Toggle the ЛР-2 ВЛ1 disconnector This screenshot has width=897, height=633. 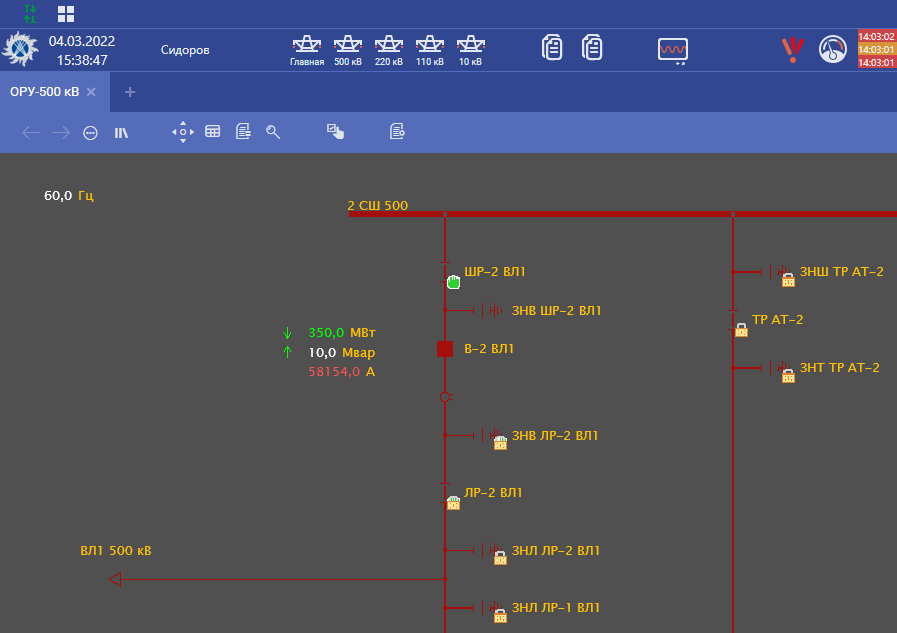click(x=445, y=493)
